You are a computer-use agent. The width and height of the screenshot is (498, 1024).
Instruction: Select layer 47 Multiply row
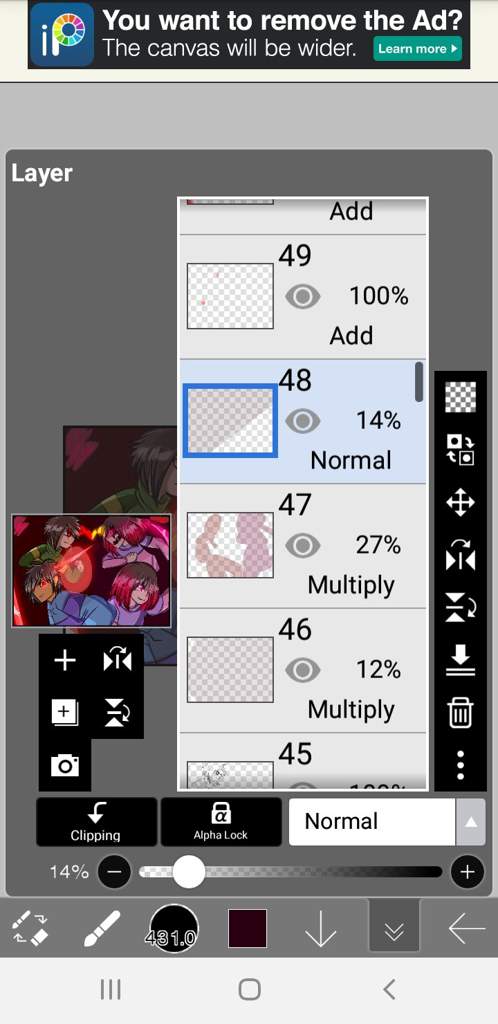303,546
